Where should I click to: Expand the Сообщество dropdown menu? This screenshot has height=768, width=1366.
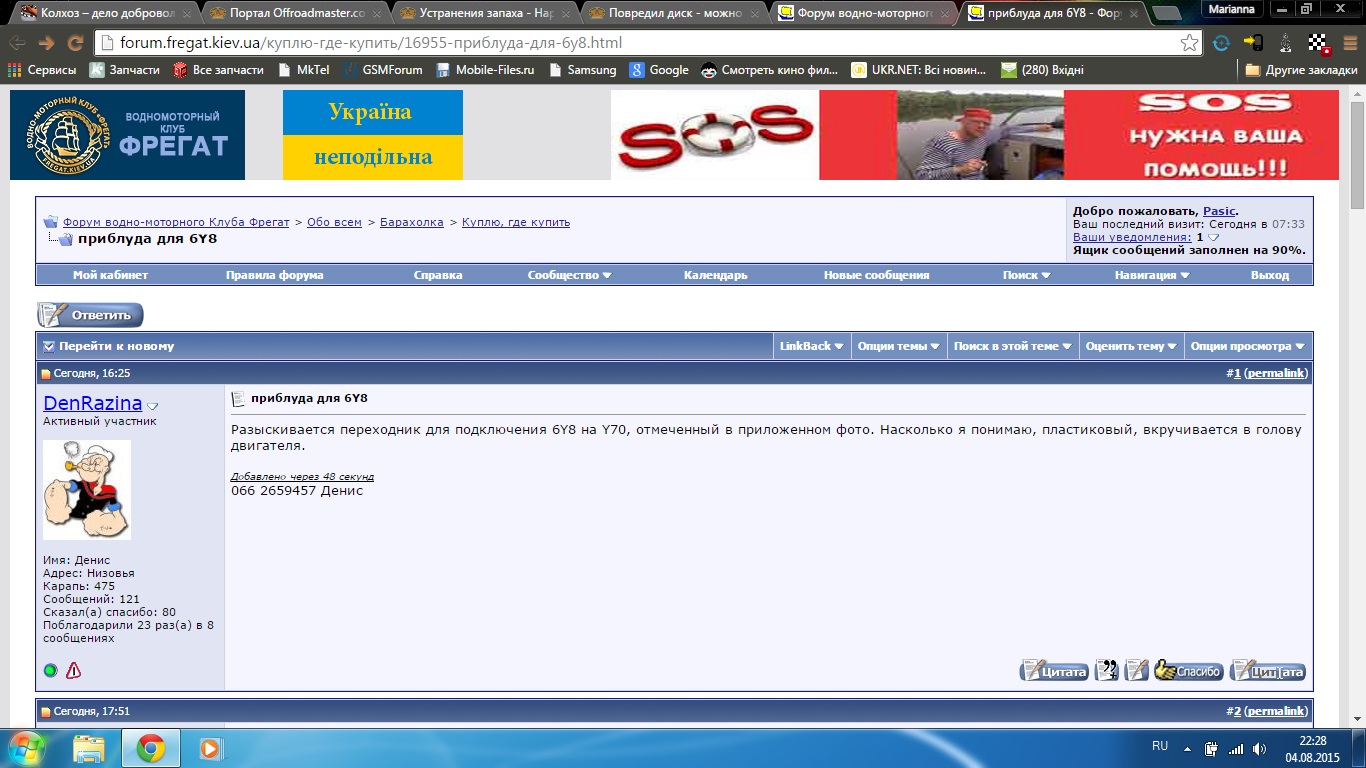(569, 275)
